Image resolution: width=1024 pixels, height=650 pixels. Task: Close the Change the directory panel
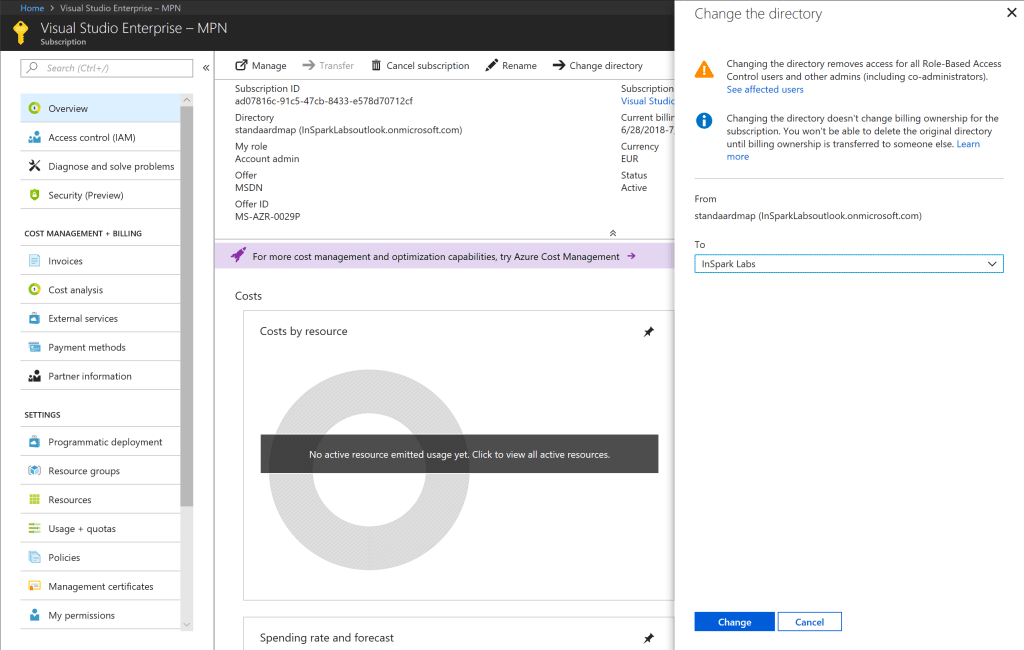point(1007,14)
